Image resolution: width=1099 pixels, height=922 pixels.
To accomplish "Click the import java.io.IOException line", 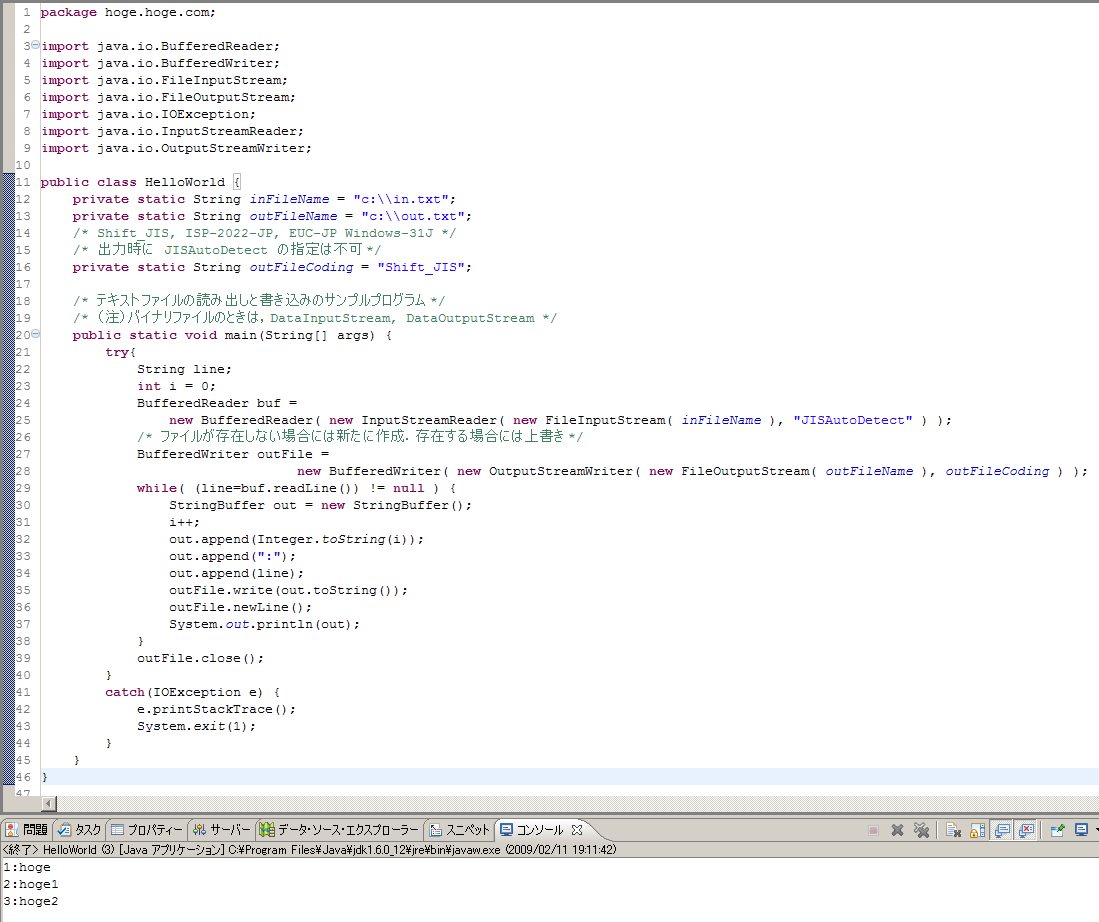I will (x=149, y=114).
